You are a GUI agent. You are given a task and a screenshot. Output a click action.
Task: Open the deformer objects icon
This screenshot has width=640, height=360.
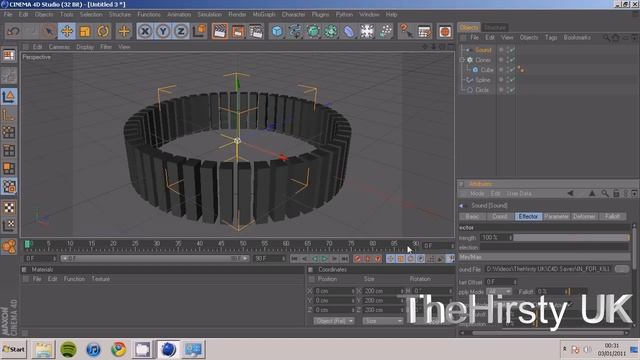[x=349, y=31]
